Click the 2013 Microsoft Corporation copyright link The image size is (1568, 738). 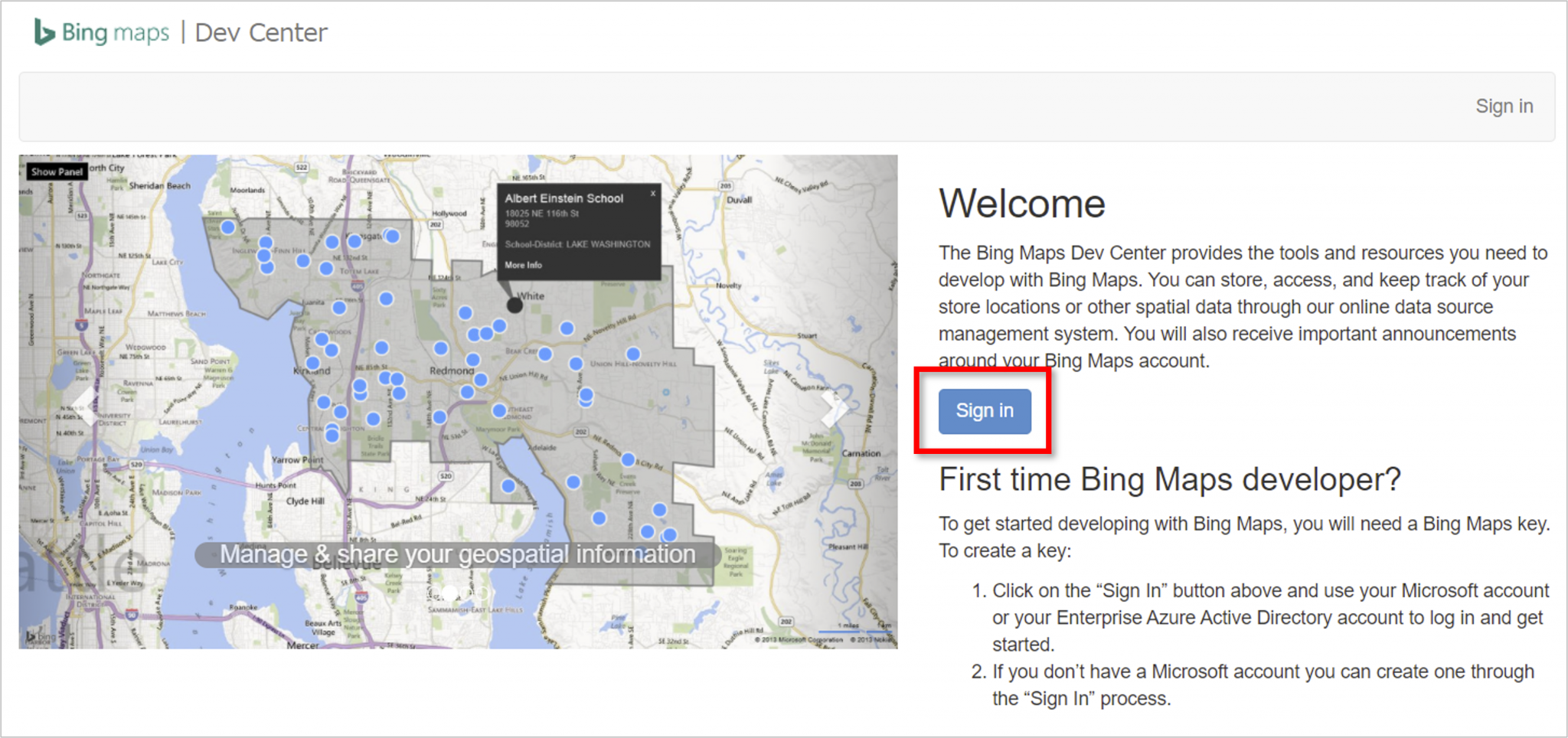coord(799,641)
